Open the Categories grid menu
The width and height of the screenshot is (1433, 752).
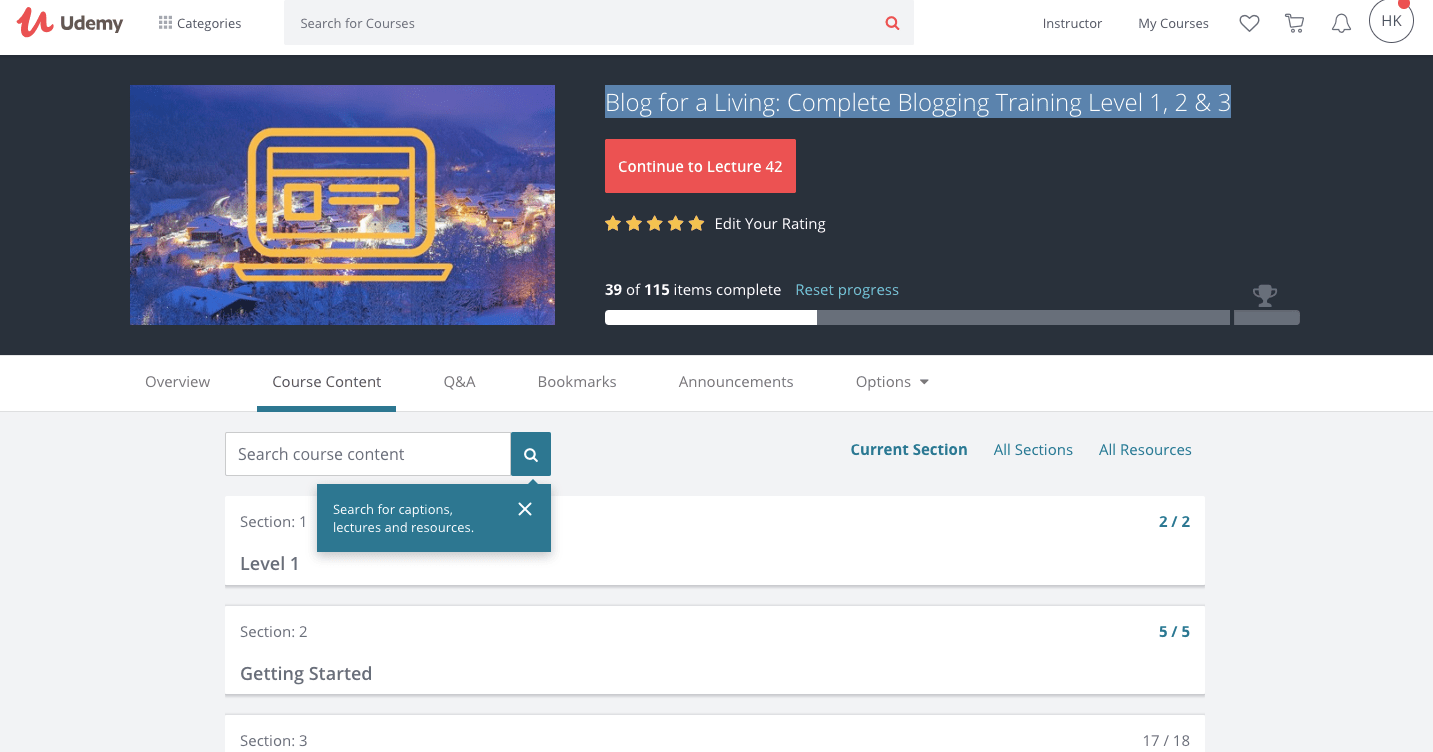(x=200, y=23)
